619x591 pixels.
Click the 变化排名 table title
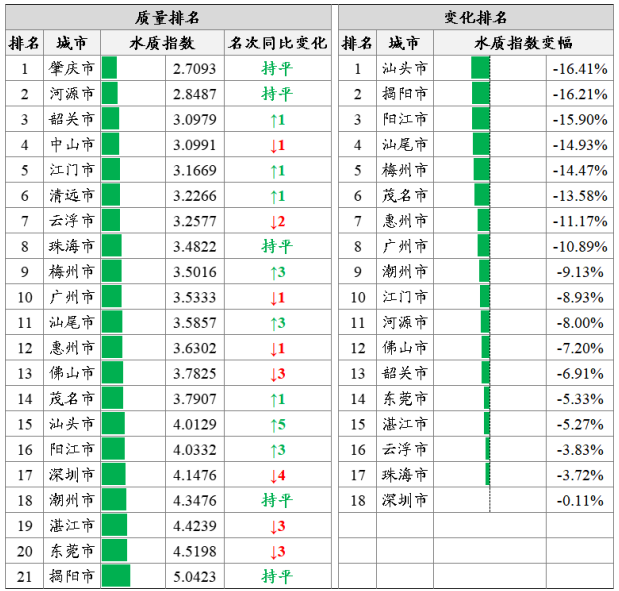point(475,17)
